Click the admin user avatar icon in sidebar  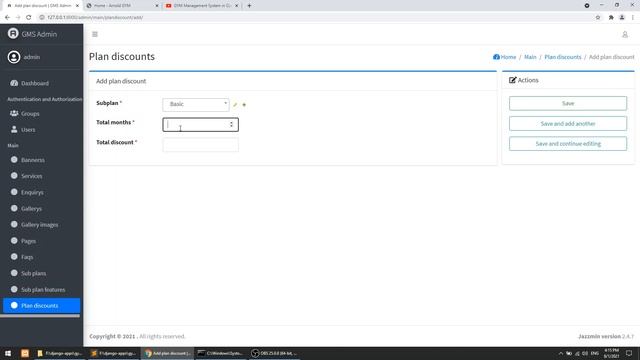pyautogui.click(x=13, y=57)
